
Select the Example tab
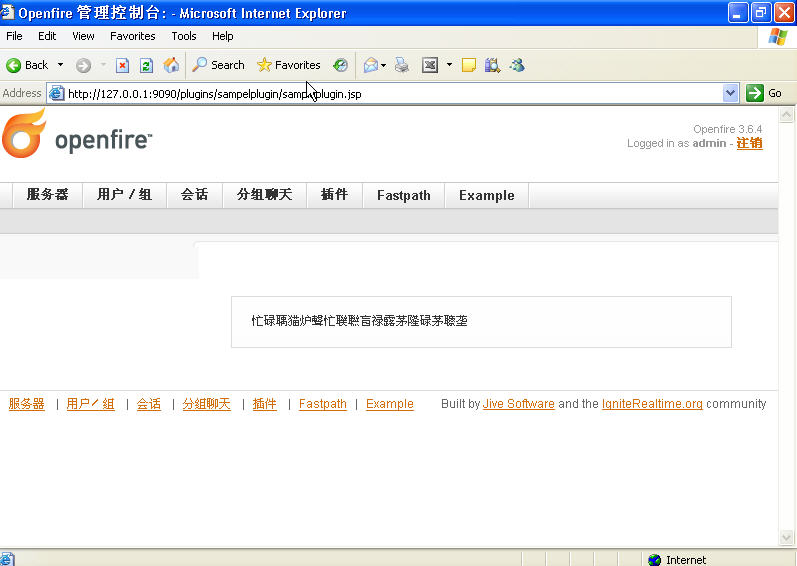pyautogui.click(x=486, y=196)
